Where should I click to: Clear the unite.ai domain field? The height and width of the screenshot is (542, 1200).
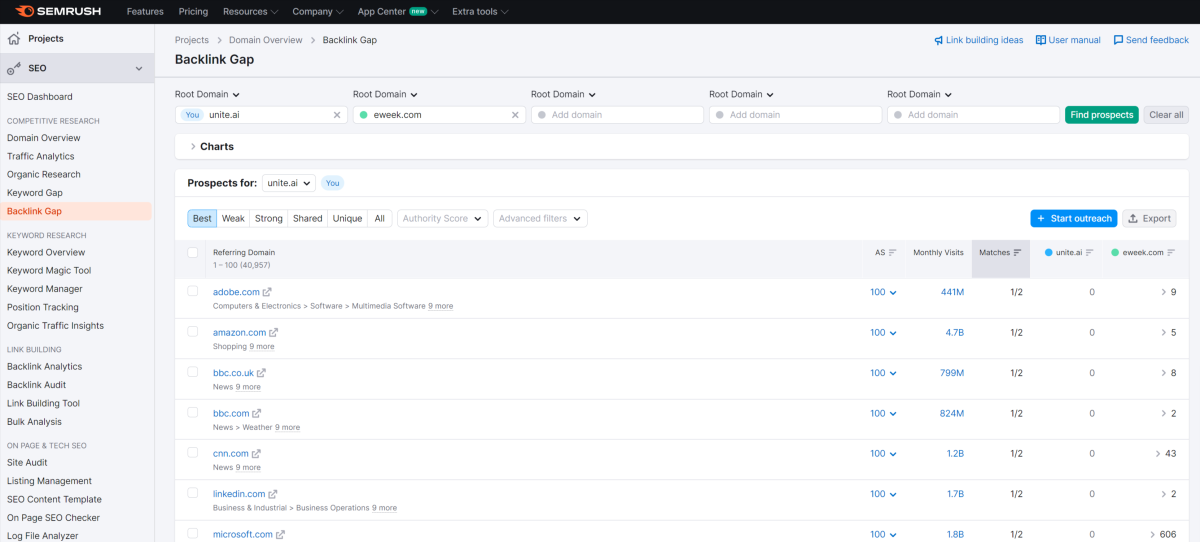[x=337, y=115]
